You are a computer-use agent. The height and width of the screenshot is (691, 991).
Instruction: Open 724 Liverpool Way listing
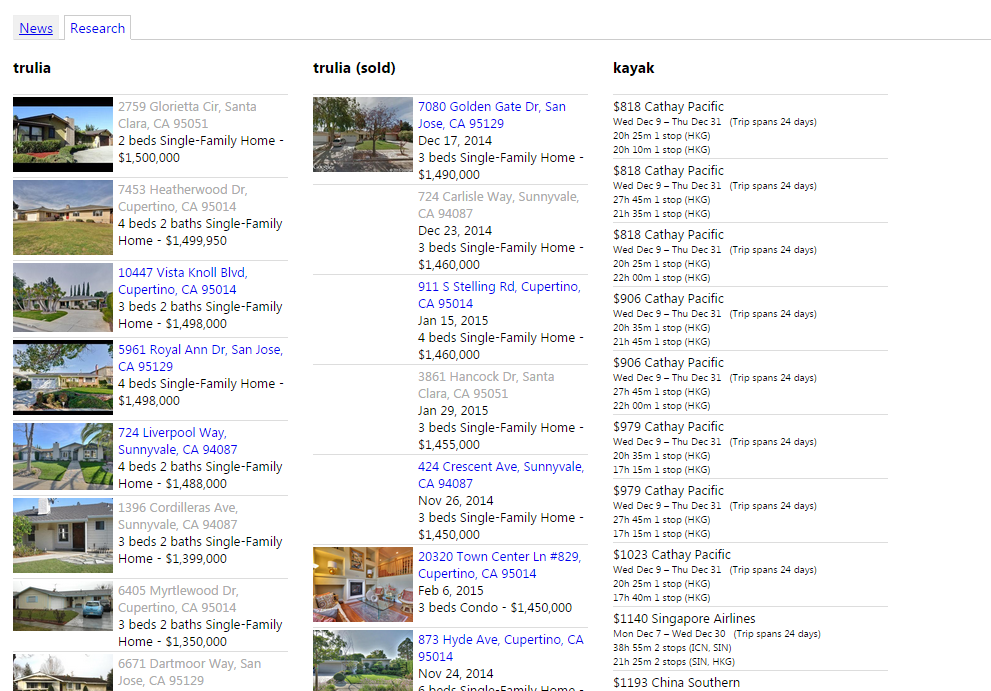[x=178, y=441]
